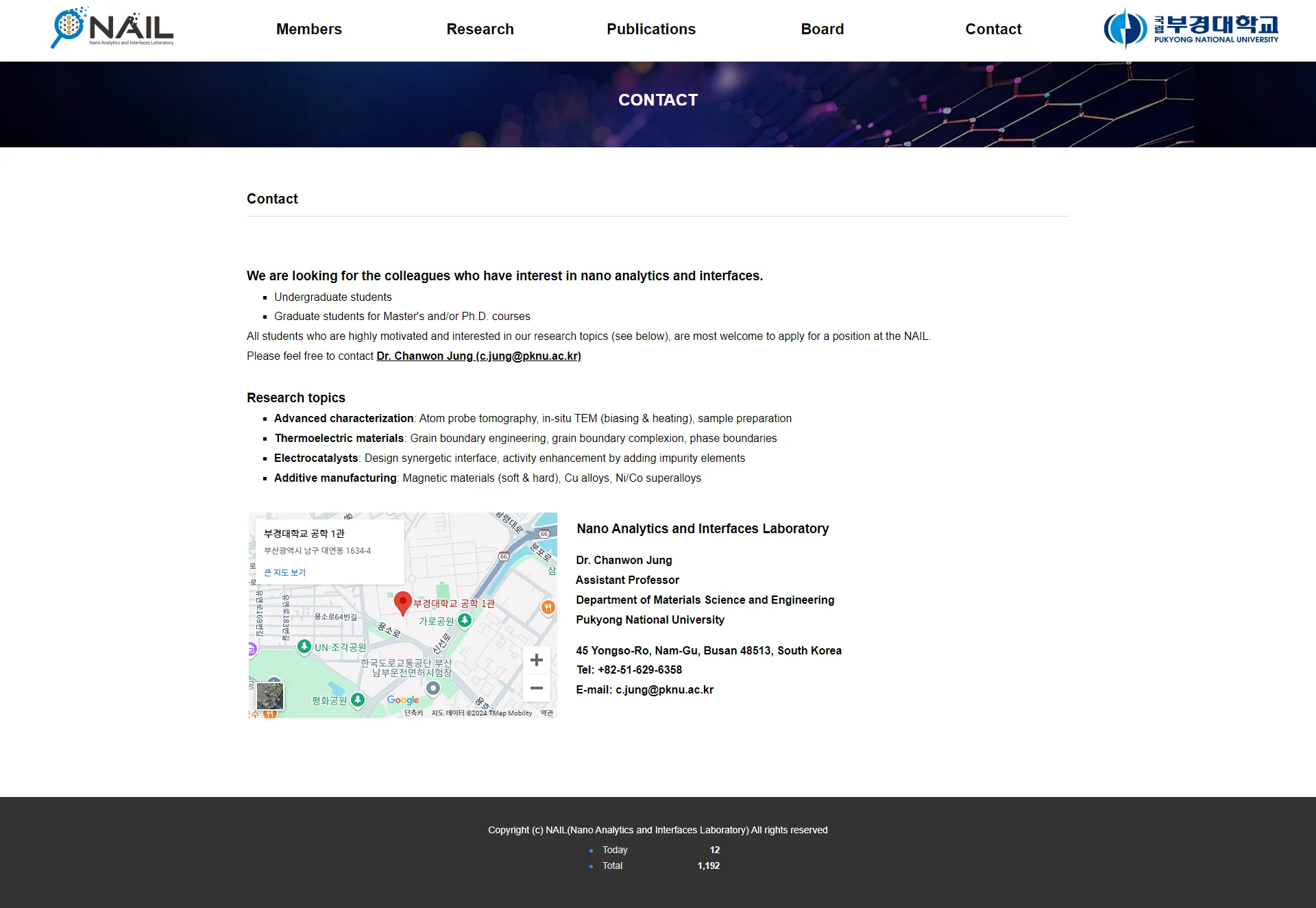Select the 가로공원 park marker

click(x=465, y=620)
